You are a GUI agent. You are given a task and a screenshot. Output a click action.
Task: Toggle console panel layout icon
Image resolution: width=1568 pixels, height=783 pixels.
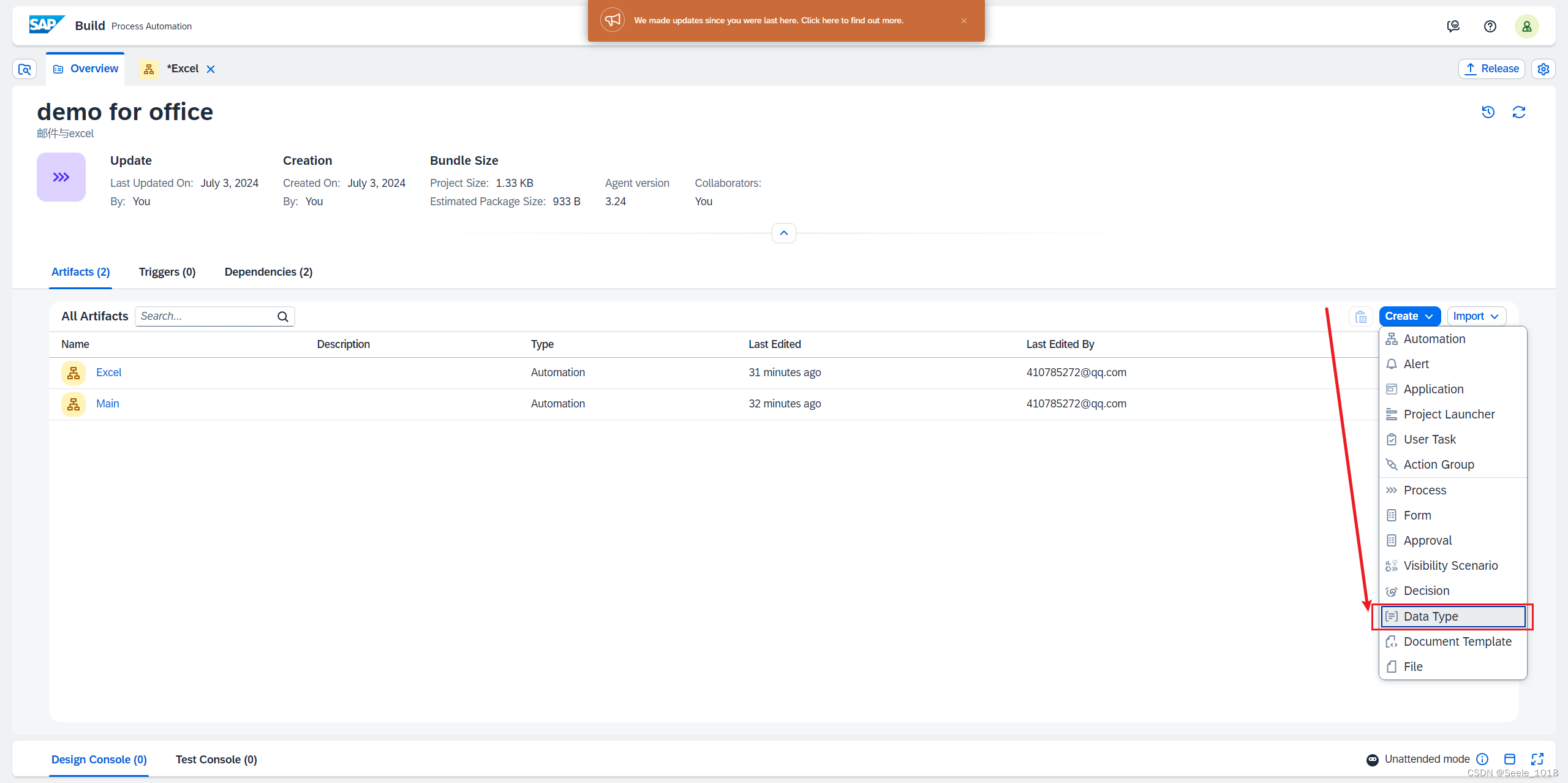(1510, 759)
